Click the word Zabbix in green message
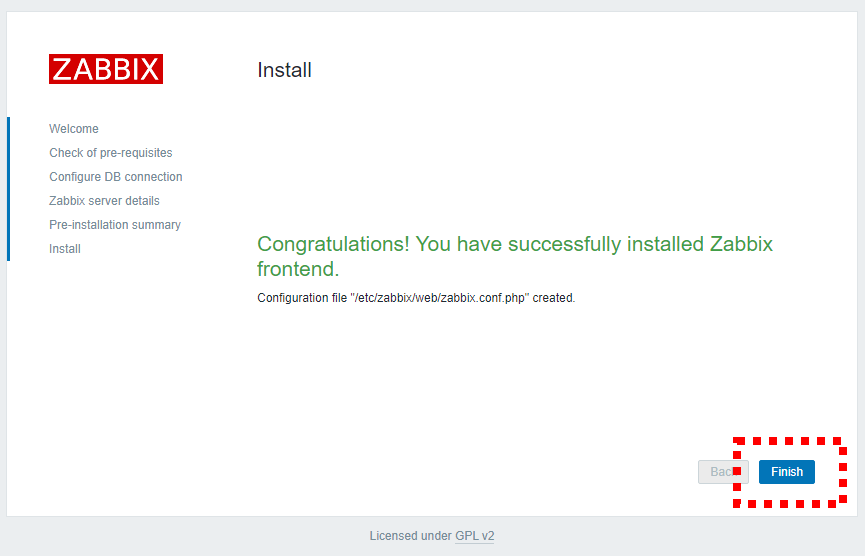Image resolution: width=865 pixels, height=556 pixels. (741, 244)
